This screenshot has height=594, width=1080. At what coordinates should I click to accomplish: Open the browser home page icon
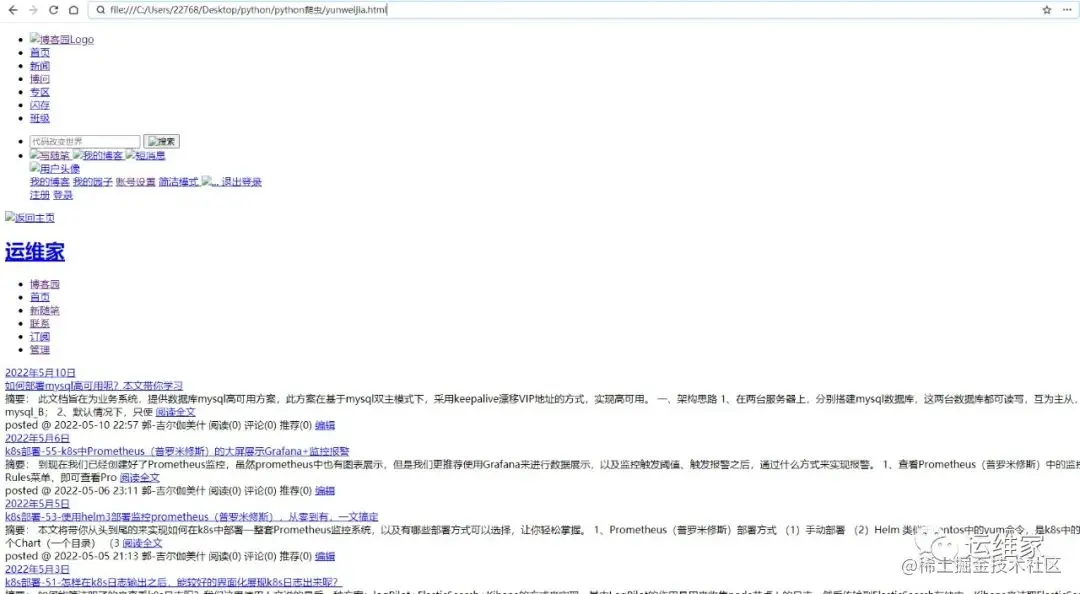(x=74, y=10)
